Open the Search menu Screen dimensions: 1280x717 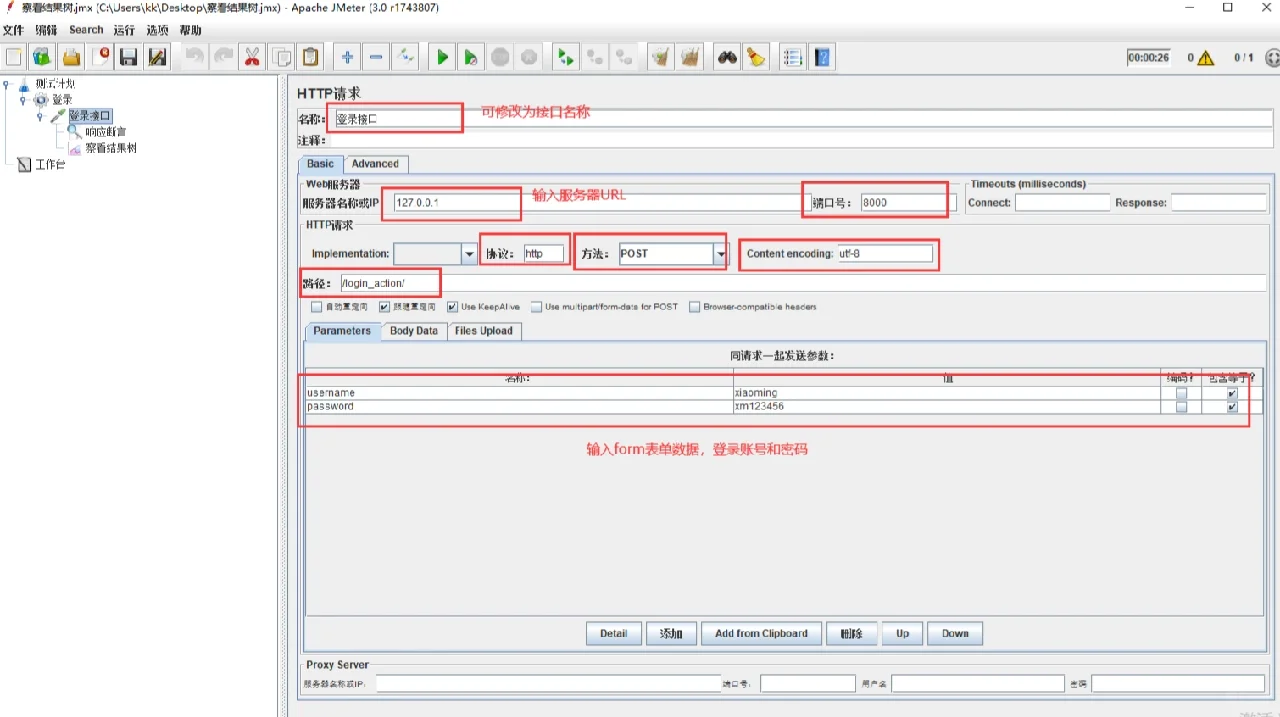86,30
